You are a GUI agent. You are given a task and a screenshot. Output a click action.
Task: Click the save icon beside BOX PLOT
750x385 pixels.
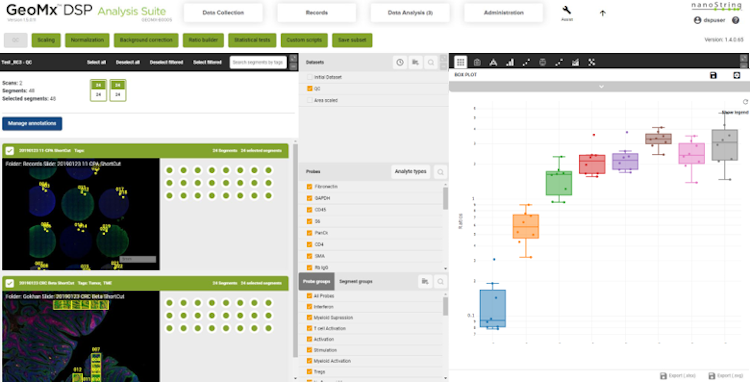713,76
